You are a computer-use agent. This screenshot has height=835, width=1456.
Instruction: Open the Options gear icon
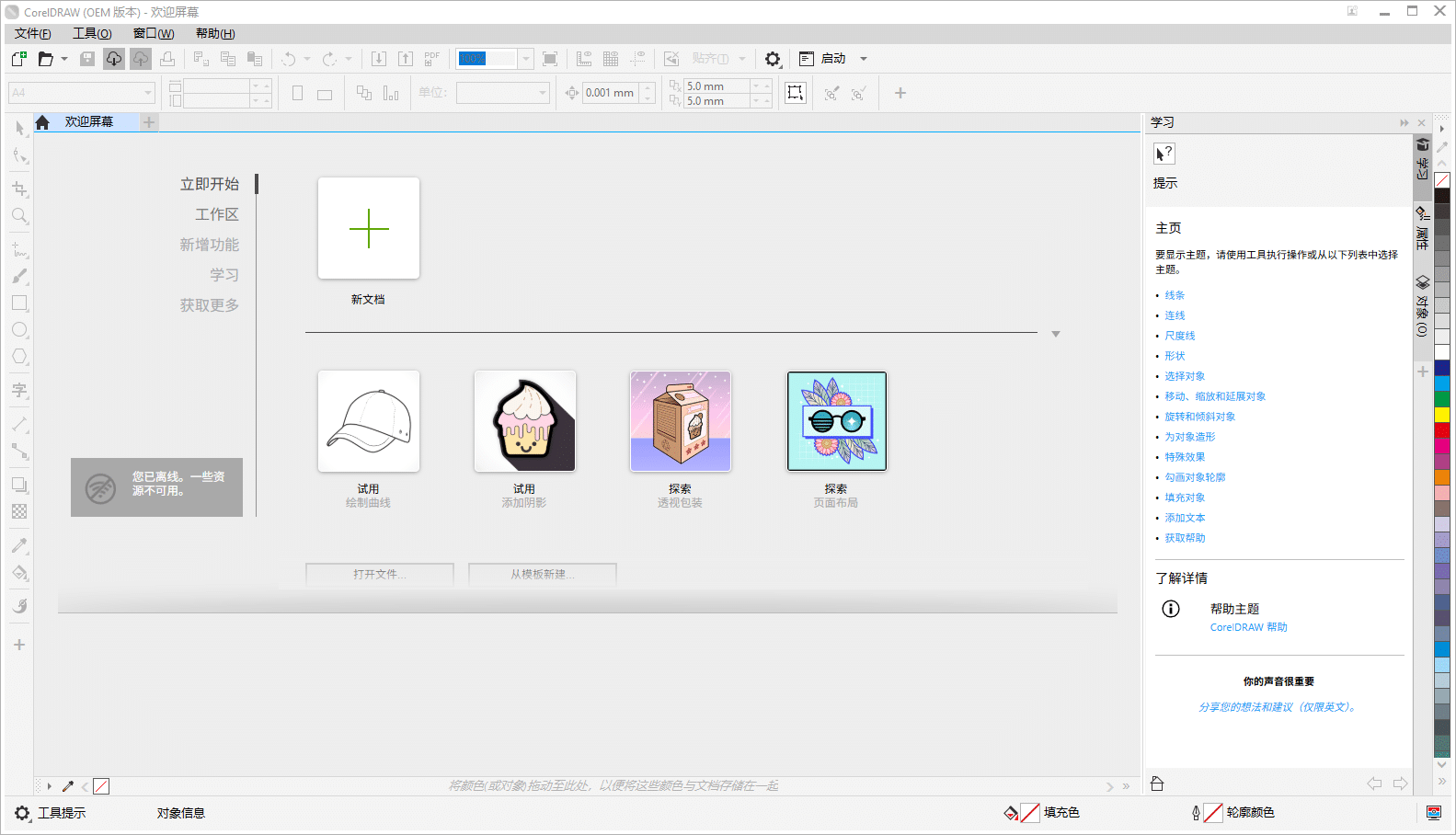(x=773, y=59)
